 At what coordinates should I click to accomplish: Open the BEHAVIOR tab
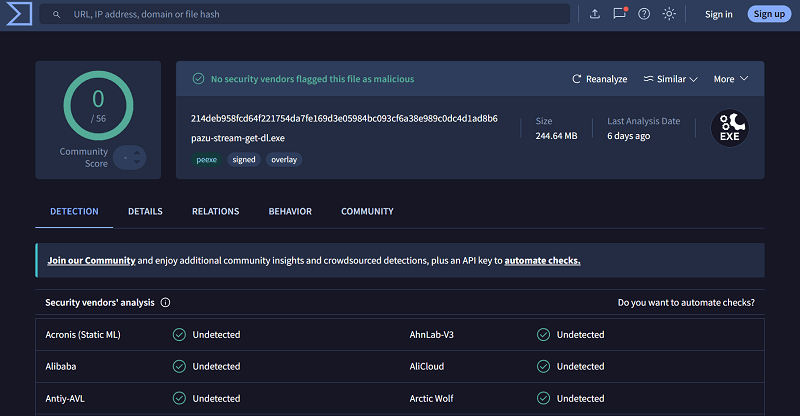[290, 211]
